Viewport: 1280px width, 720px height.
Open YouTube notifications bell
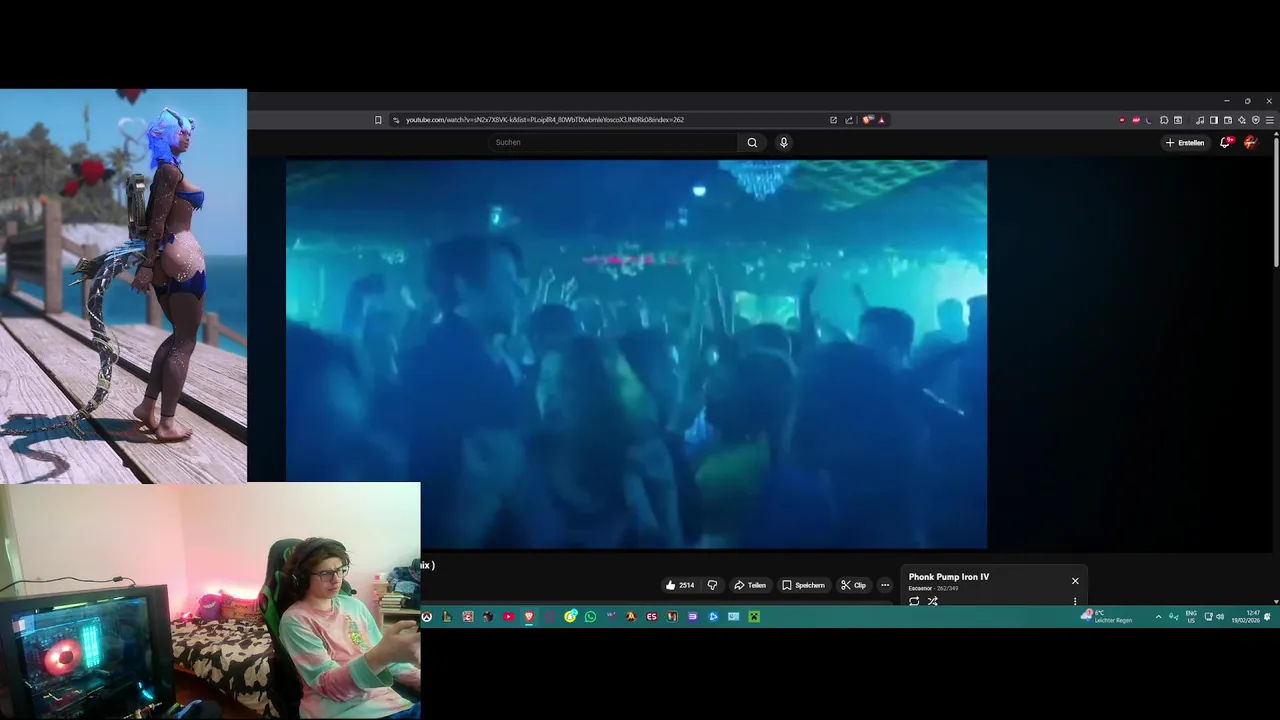[1226, 142]
